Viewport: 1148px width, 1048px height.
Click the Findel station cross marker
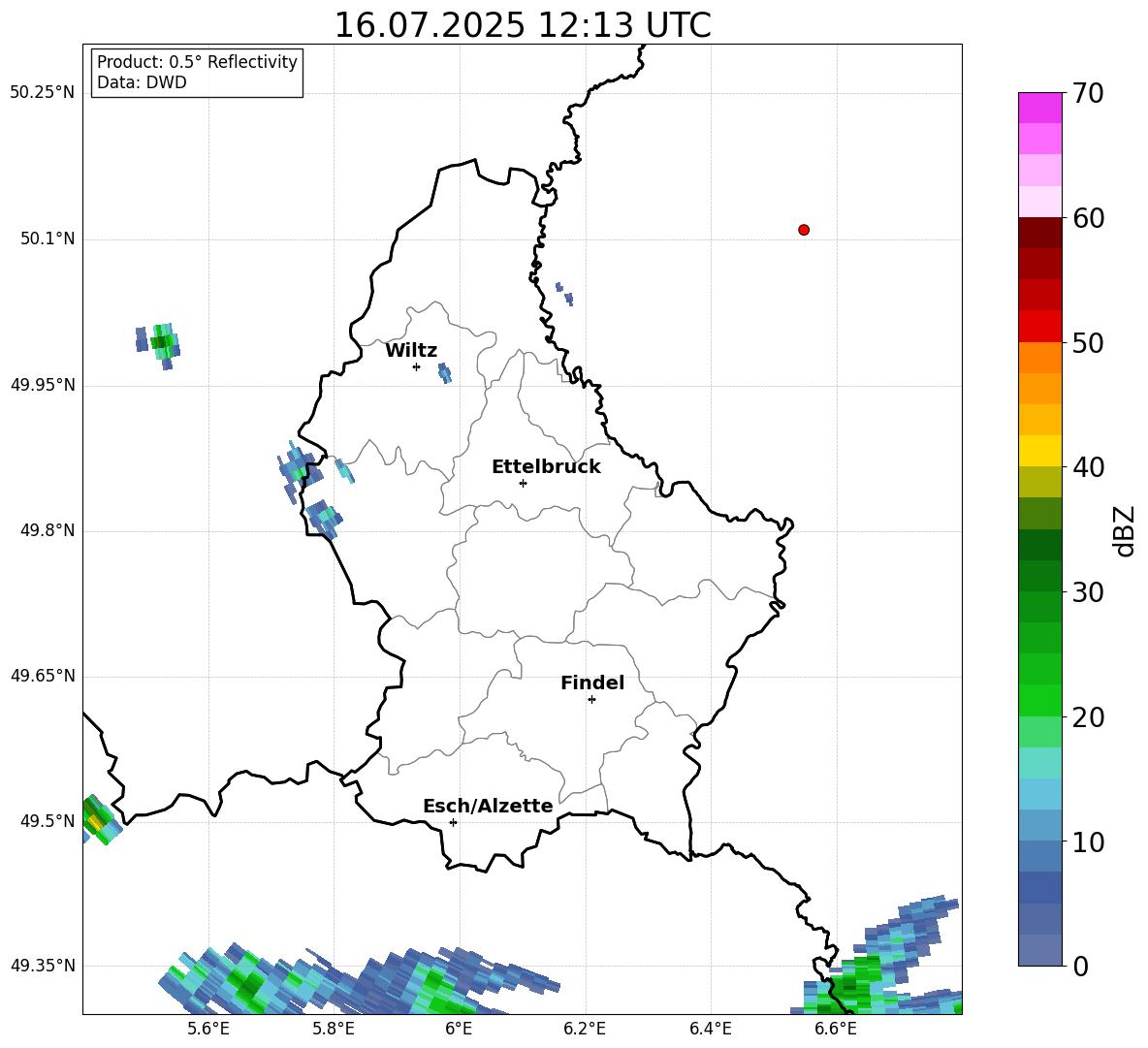pyautogui.click(x=591, y=700)
